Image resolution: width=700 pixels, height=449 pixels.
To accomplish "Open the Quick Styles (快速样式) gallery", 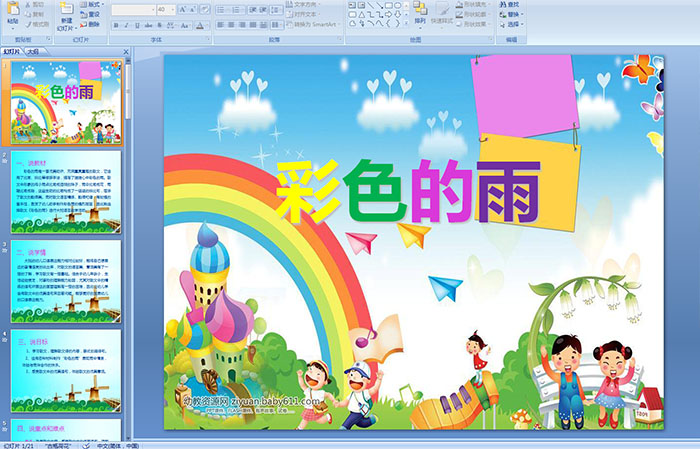I will coord(442,13).
